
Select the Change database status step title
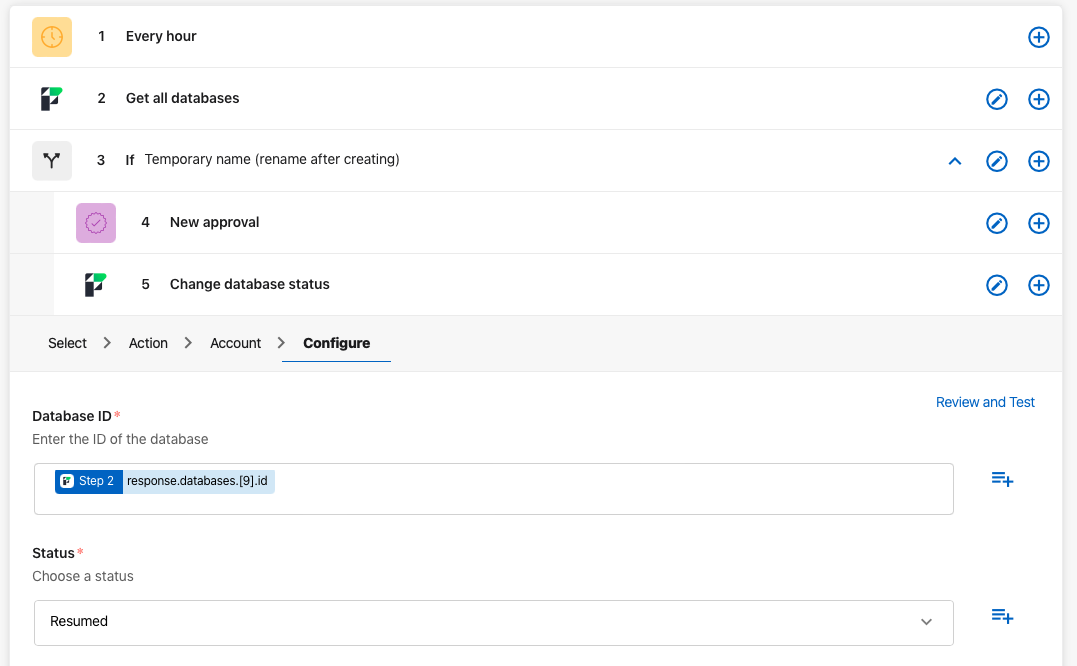(x=249, y=284)
